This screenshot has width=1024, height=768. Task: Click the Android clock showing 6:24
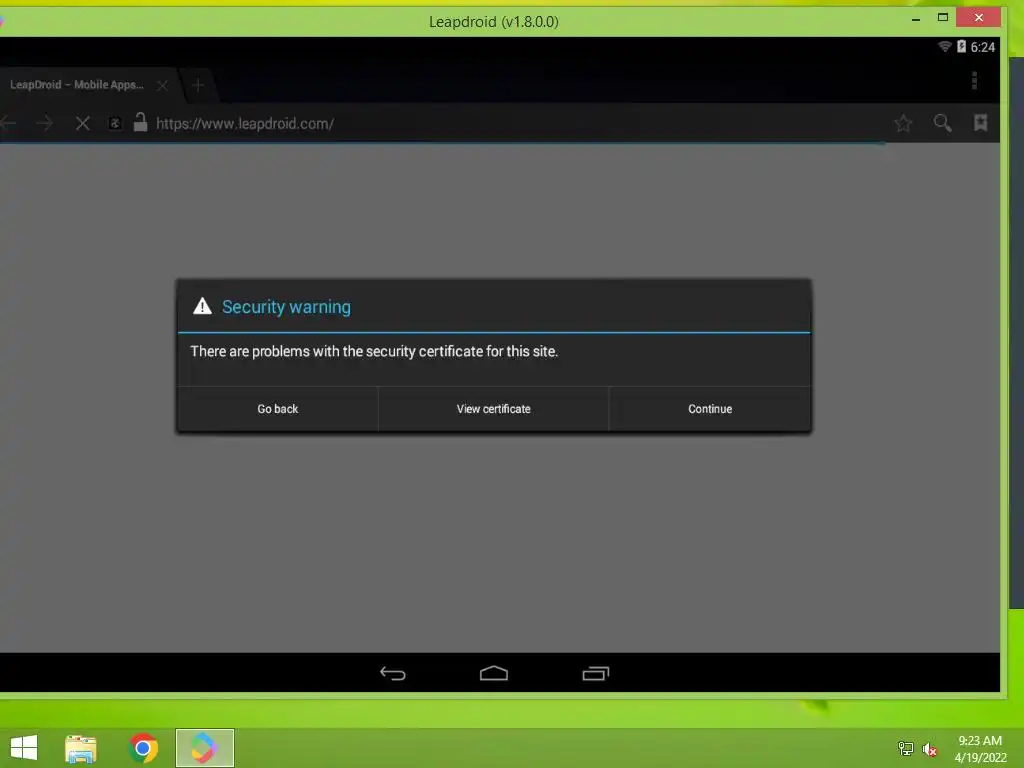[x=982, y=47]
